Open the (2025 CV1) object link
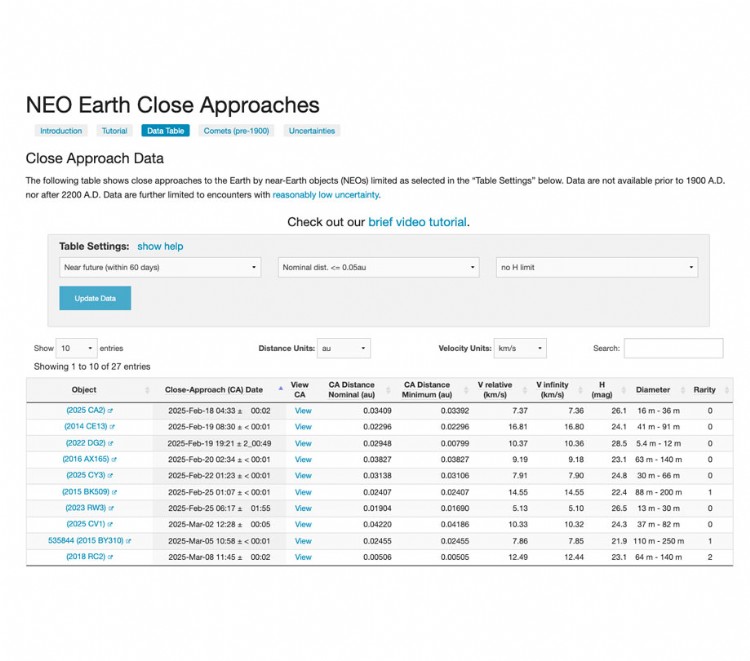 click(86, 524)
